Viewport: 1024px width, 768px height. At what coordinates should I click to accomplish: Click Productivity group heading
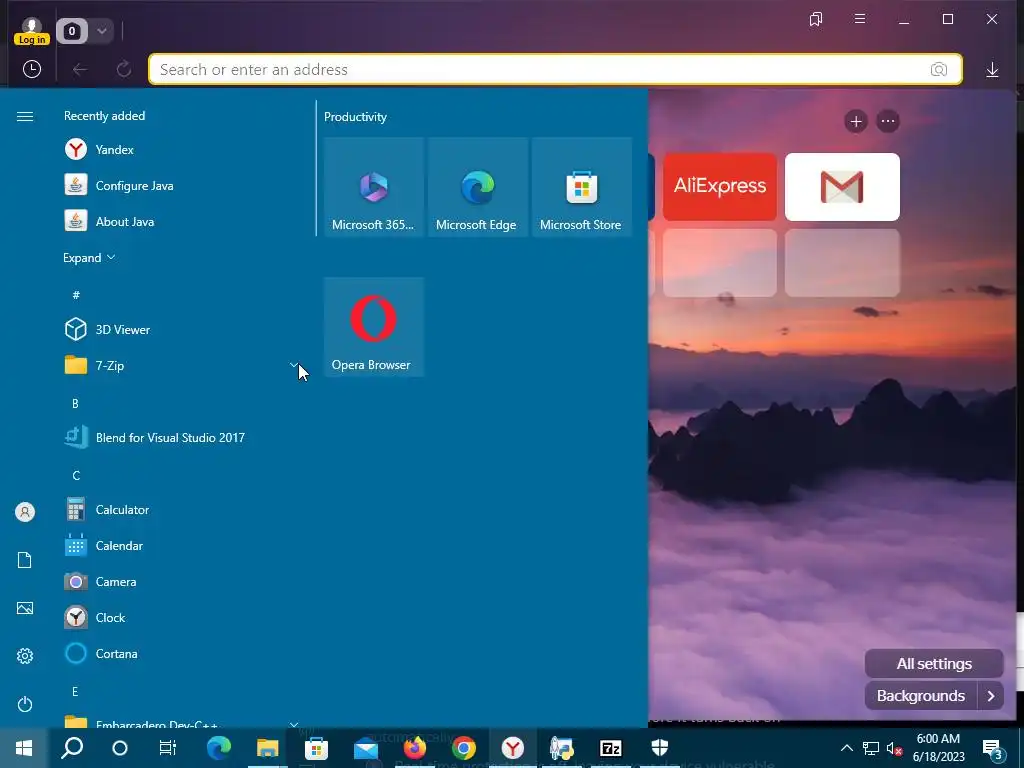point(355,117)
